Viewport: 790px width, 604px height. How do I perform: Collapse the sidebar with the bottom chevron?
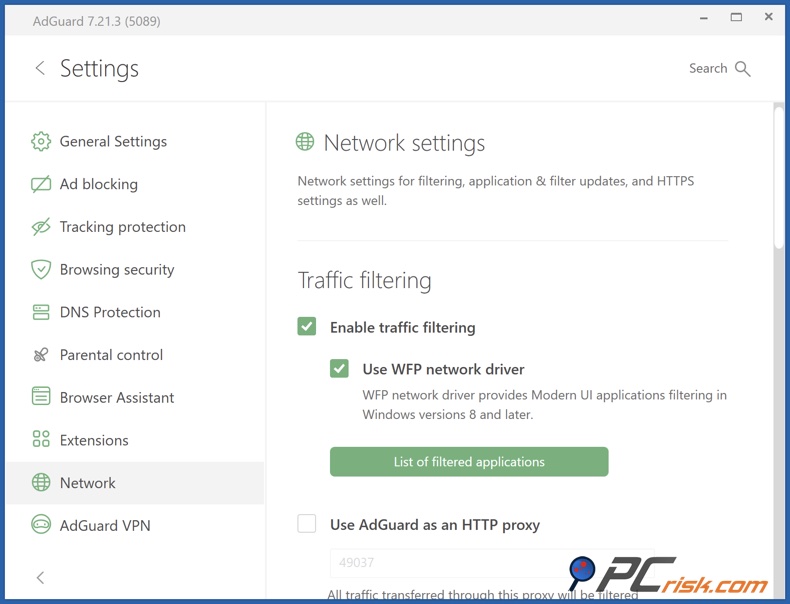pyautogui.click(x=40, y=577)
